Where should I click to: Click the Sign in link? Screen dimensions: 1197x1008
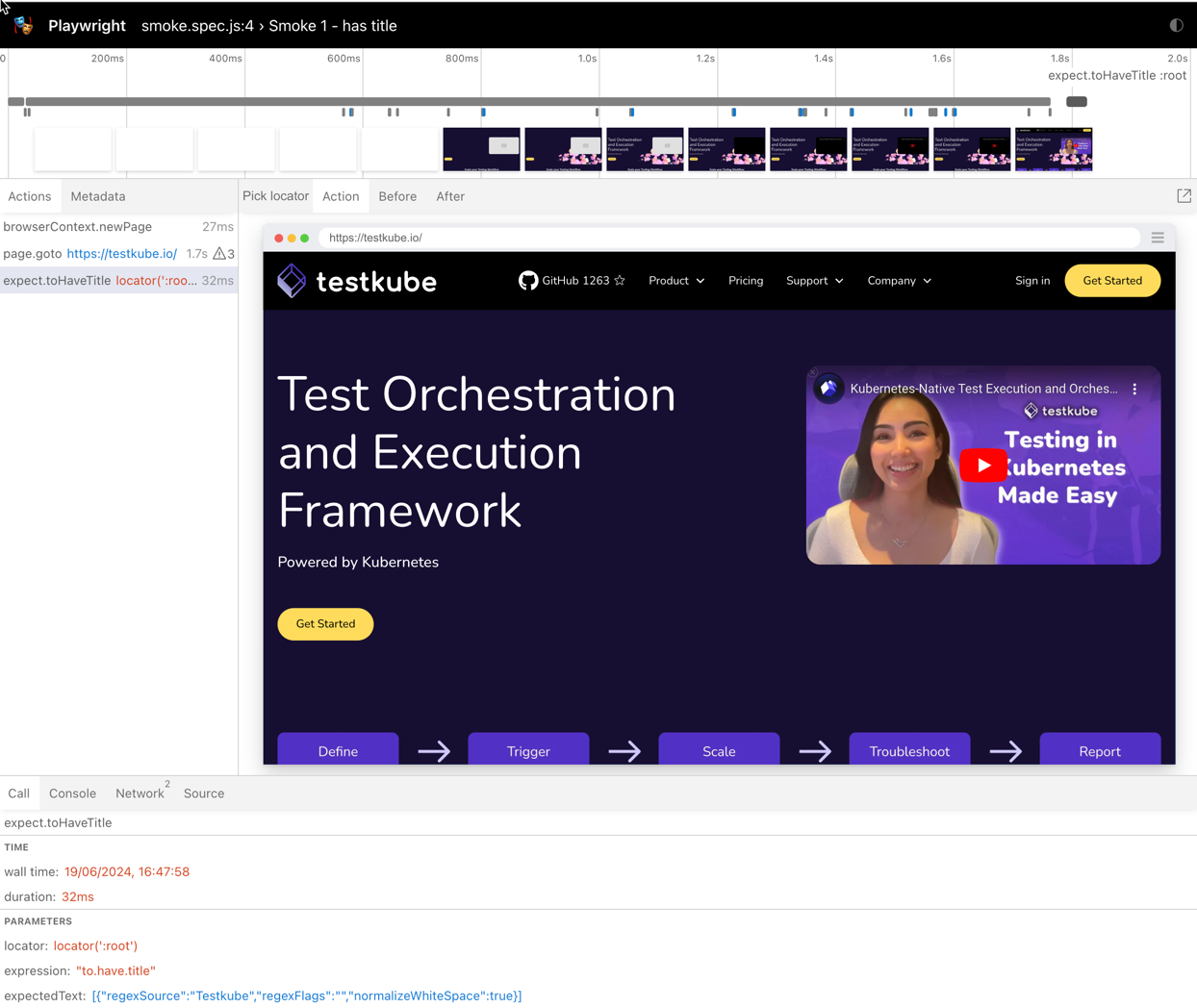(1031, 281)
